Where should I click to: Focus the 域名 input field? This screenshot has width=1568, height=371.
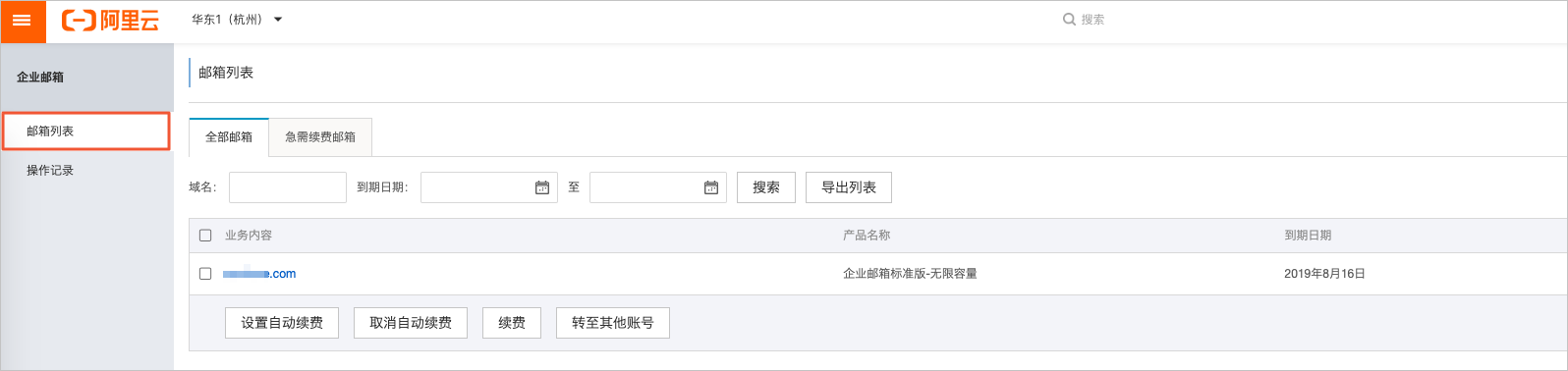(288, 187)
